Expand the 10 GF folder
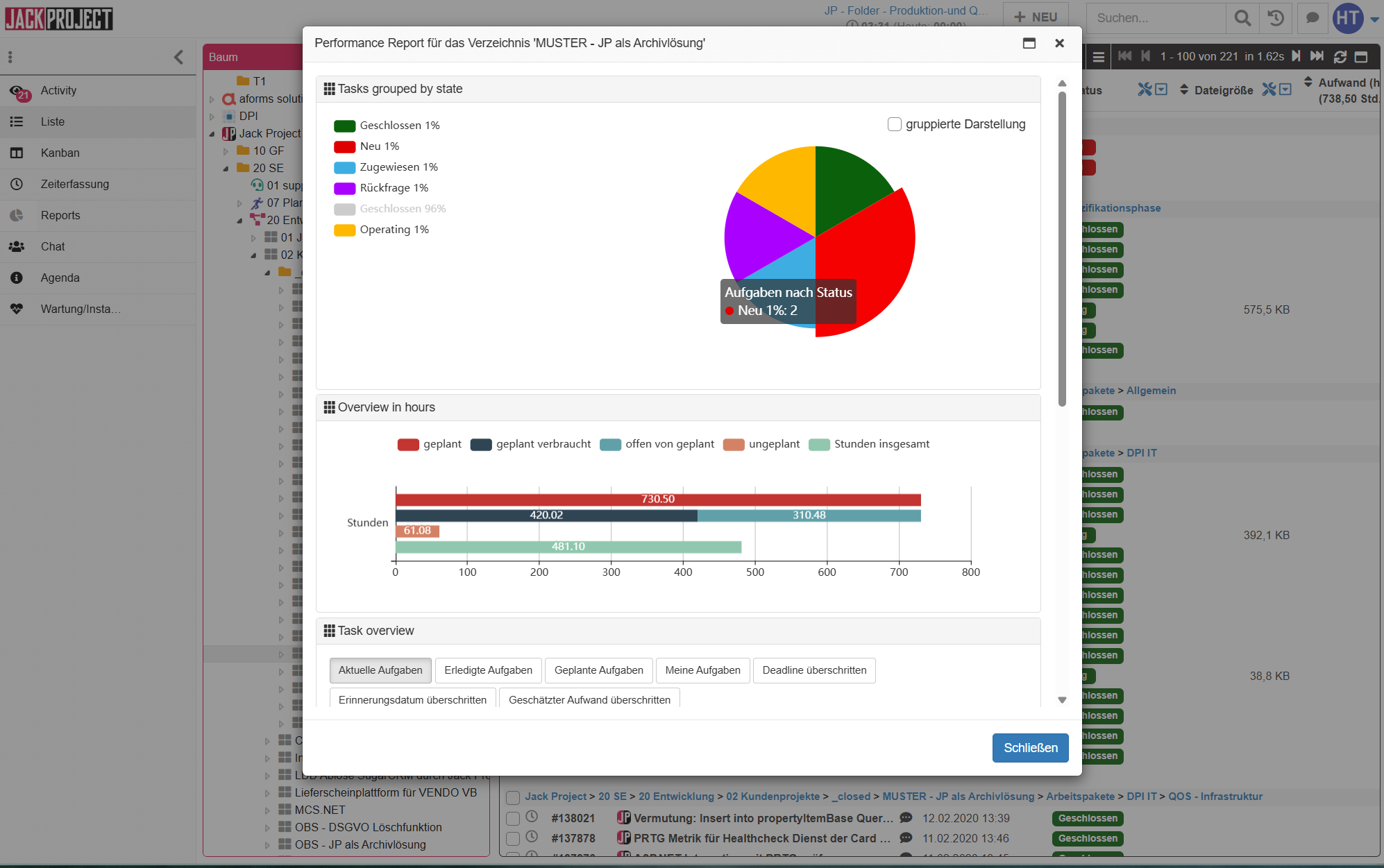 [226, 151]
